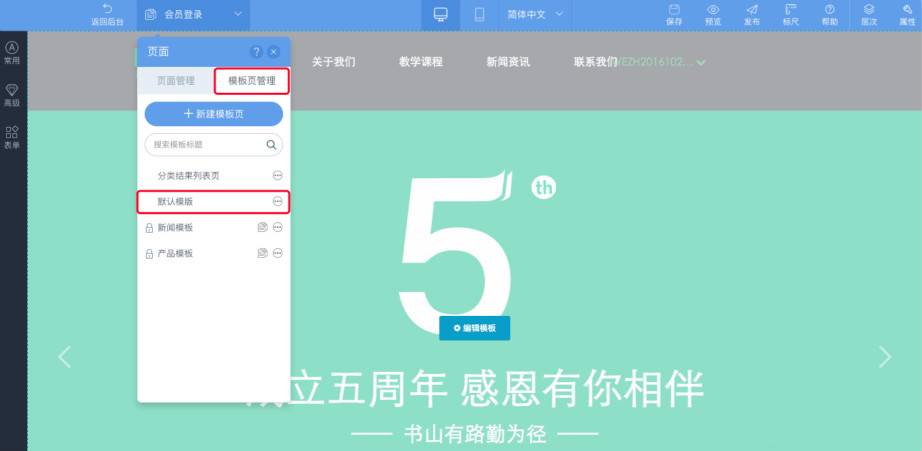Switch to the 页面管理 tab
This screenshot has width=922, height=451.
pos(176,81)
